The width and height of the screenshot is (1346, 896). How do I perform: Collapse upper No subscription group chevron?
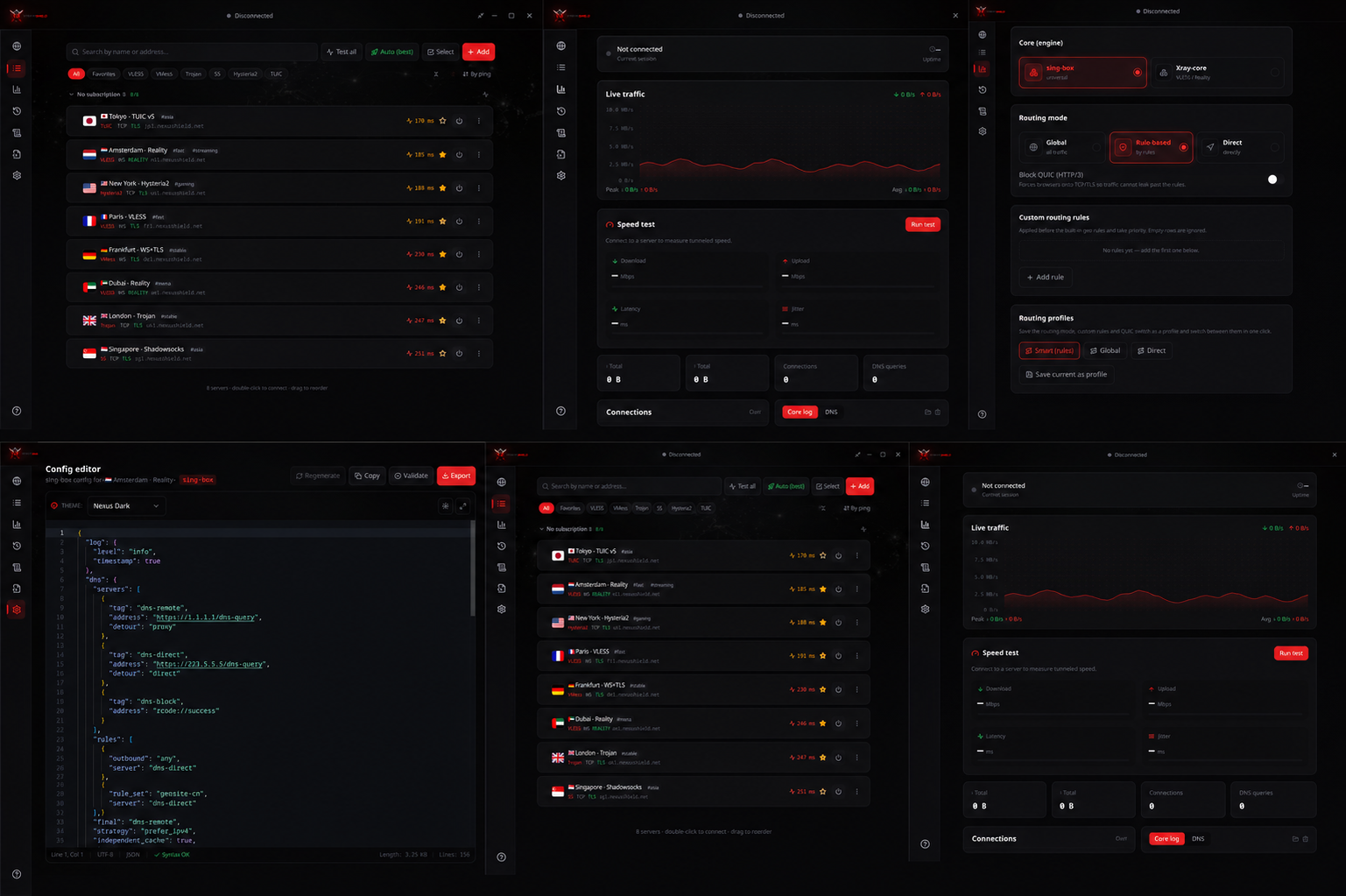click(x=72, y=95)
